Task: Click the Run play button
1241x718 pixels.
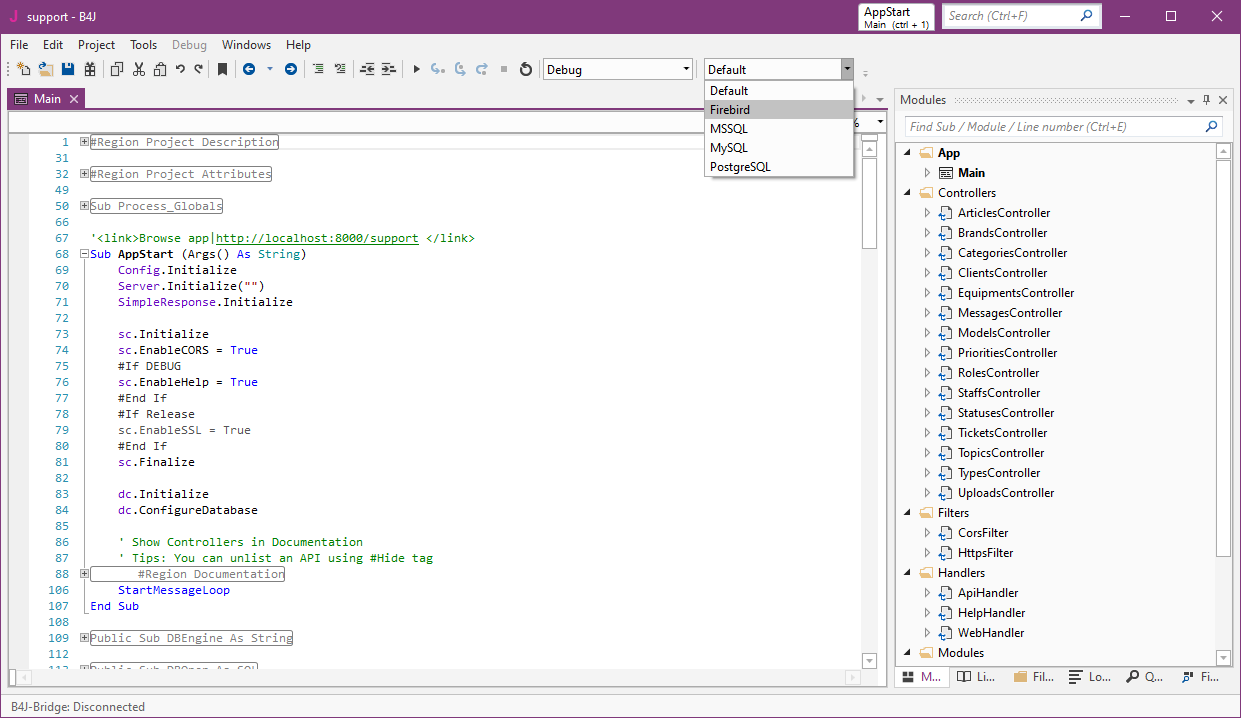Action: click(416, 69)
